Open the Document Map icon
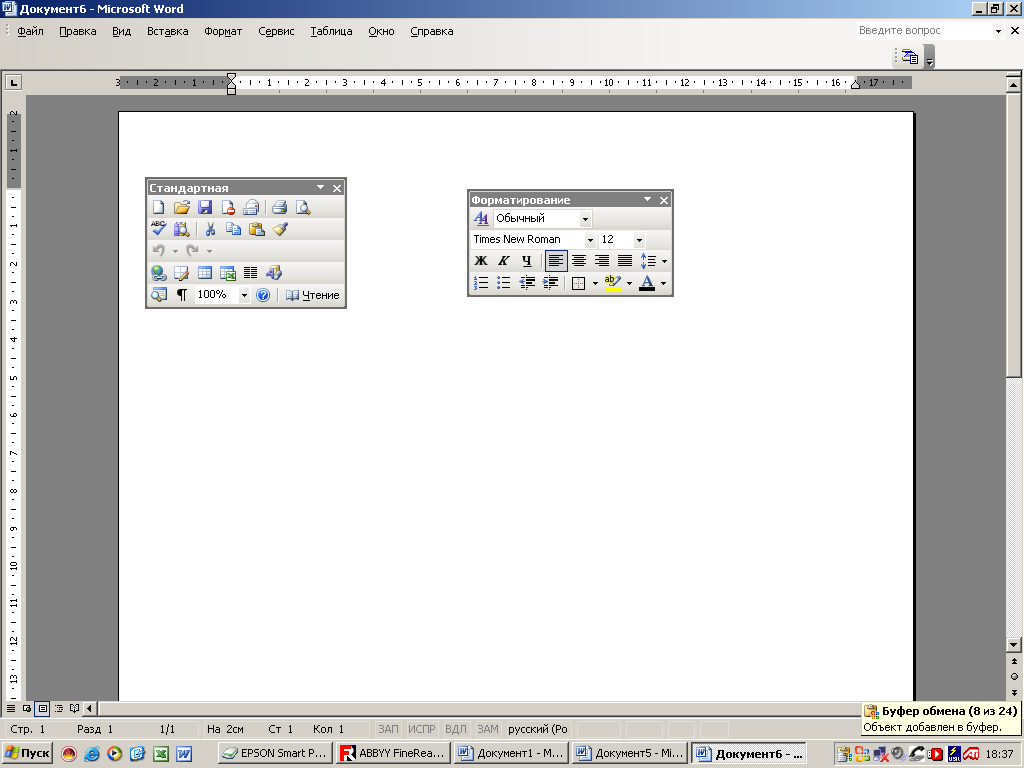 point(159,295)
